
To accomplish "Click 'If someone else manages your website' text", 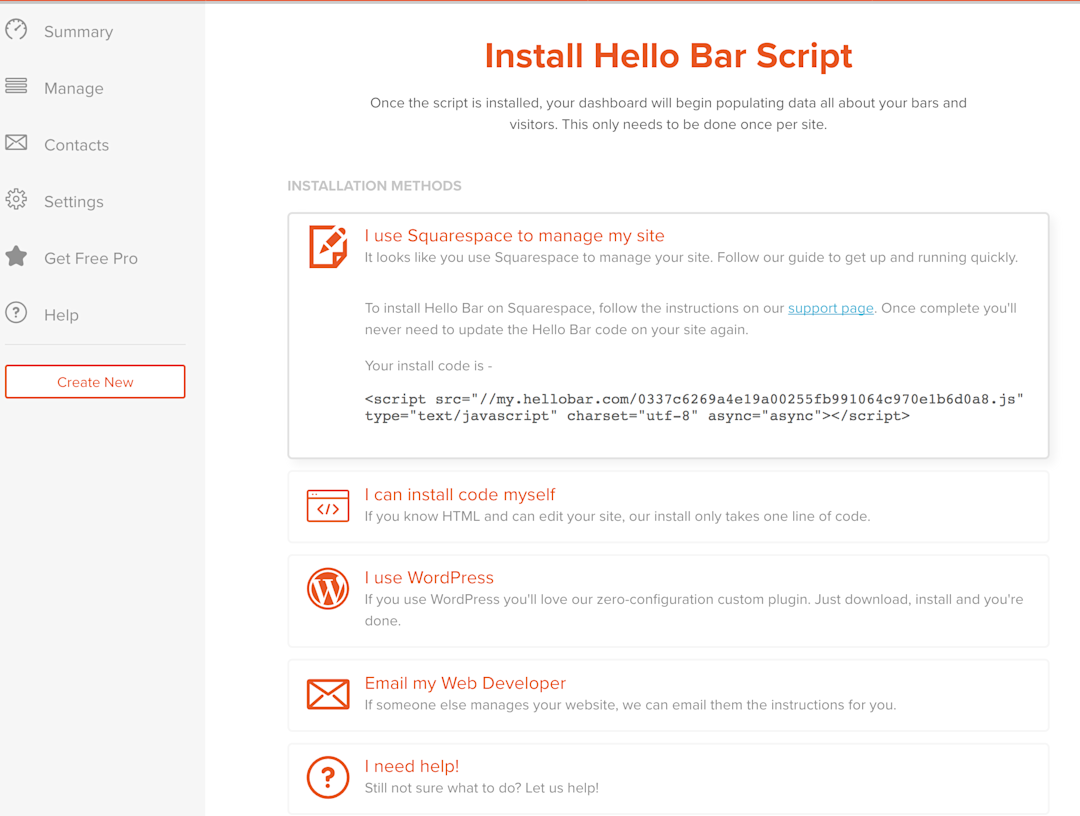I will 630,705.
